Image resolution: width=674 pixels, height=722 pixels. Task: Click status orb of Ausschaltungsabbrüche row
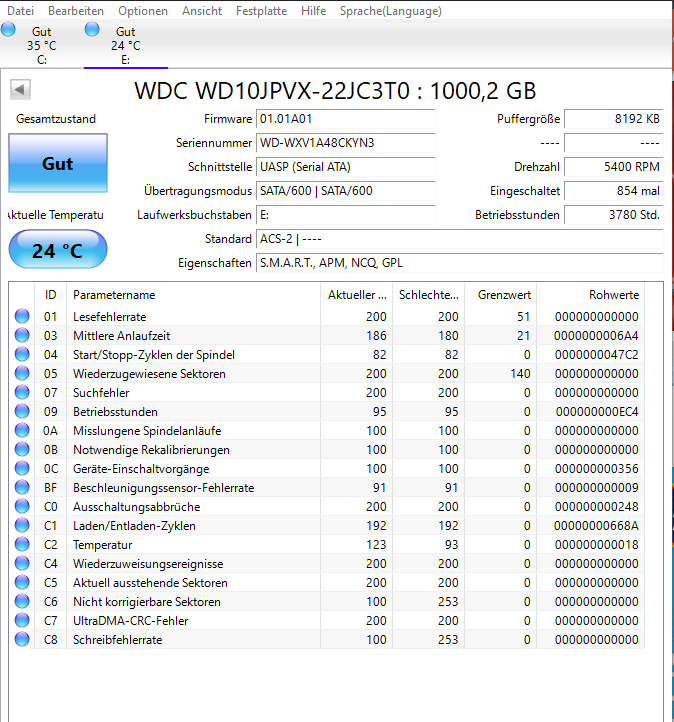[x=22, y=506]
